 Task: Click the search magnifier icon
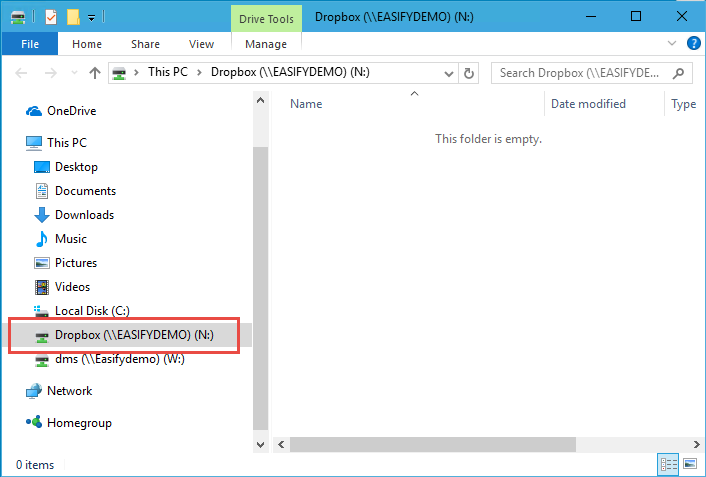click(x=679, y=73)
